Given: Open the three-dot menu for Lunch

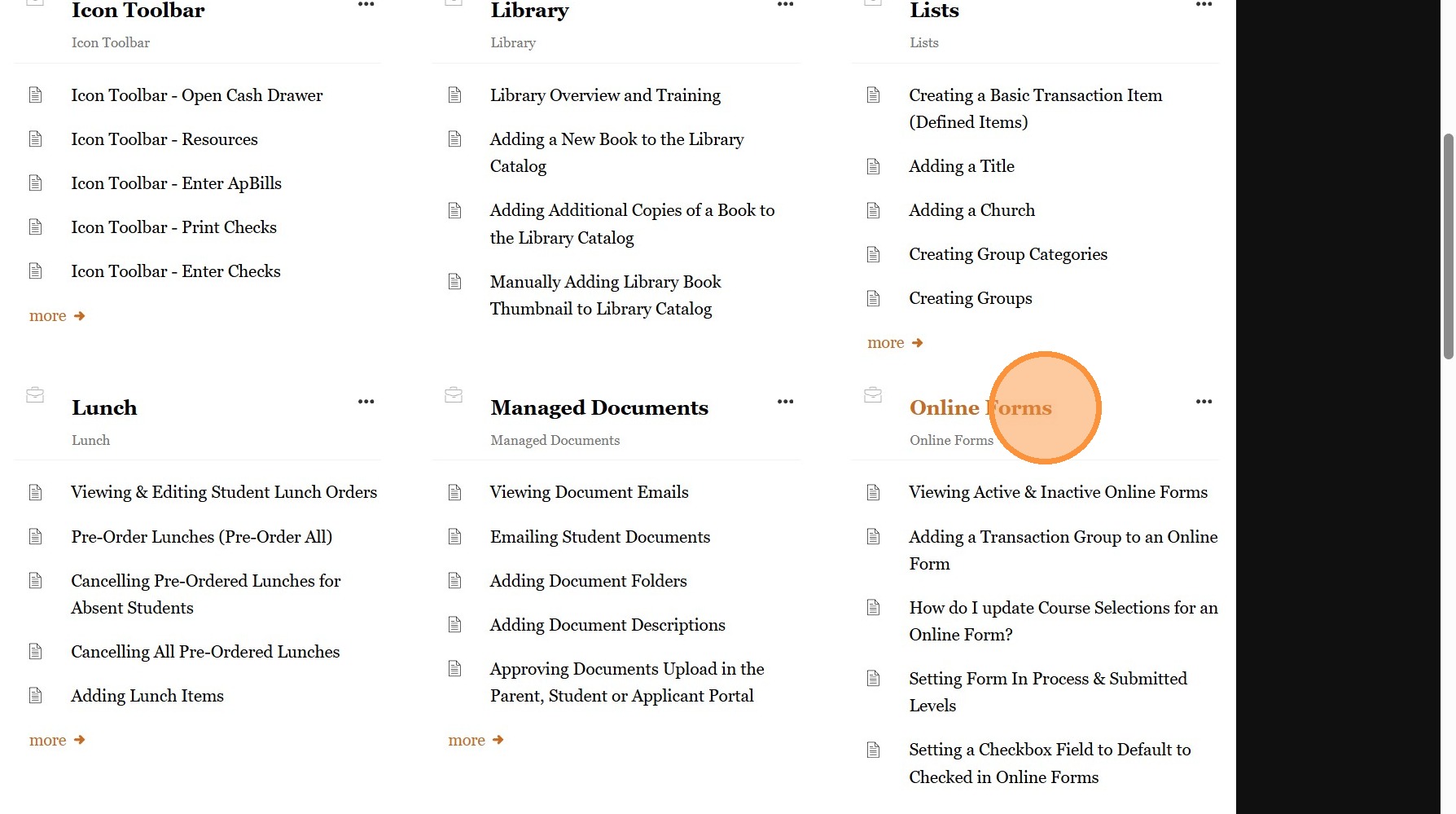Looking at the screenshot, I should [366, 401].
